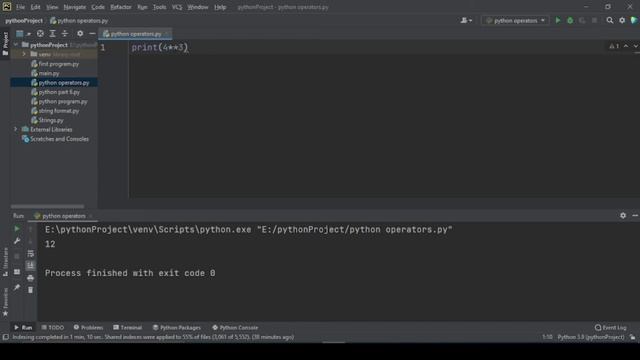Viewport: 640px width, 360px height.
Task: Open the Run menu
Action: click(142, 7)
